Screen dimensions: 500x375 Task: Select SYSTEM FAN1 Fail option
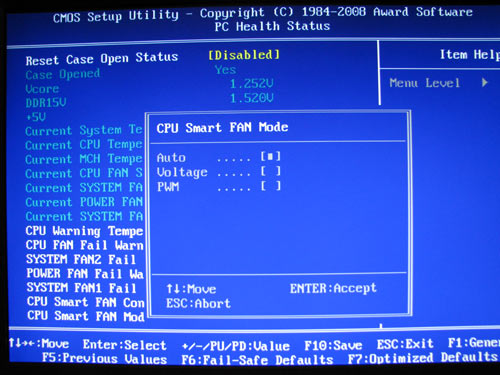pos(81,287)
